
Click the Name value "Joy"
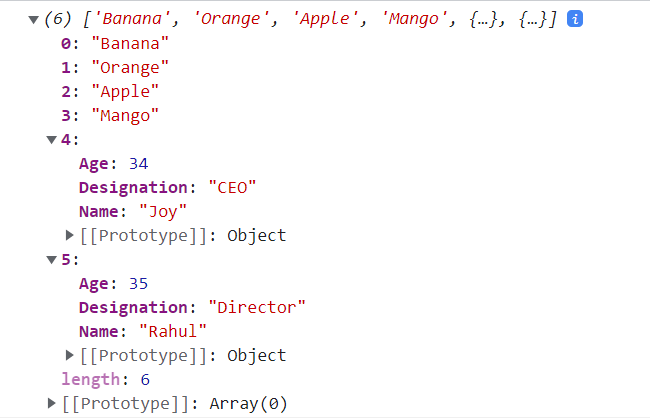click(x=163, y=212)
